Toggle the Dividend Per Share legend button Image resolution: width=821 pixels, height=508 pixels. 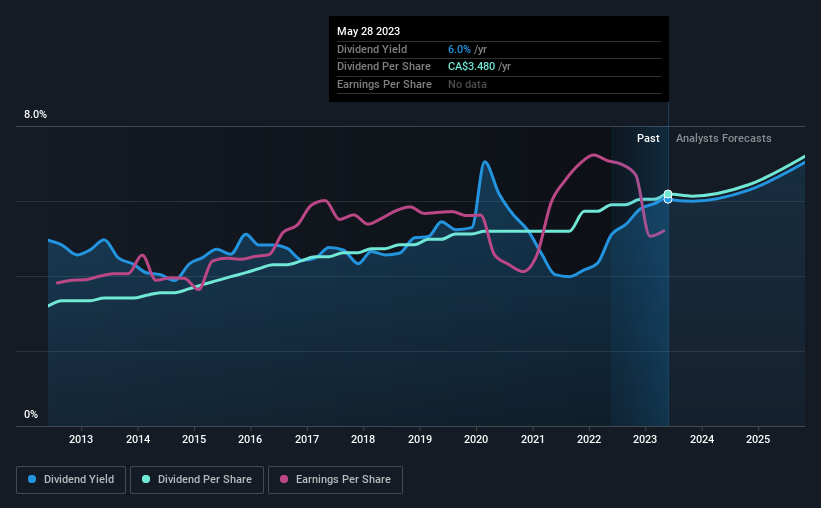pos(197,480)
